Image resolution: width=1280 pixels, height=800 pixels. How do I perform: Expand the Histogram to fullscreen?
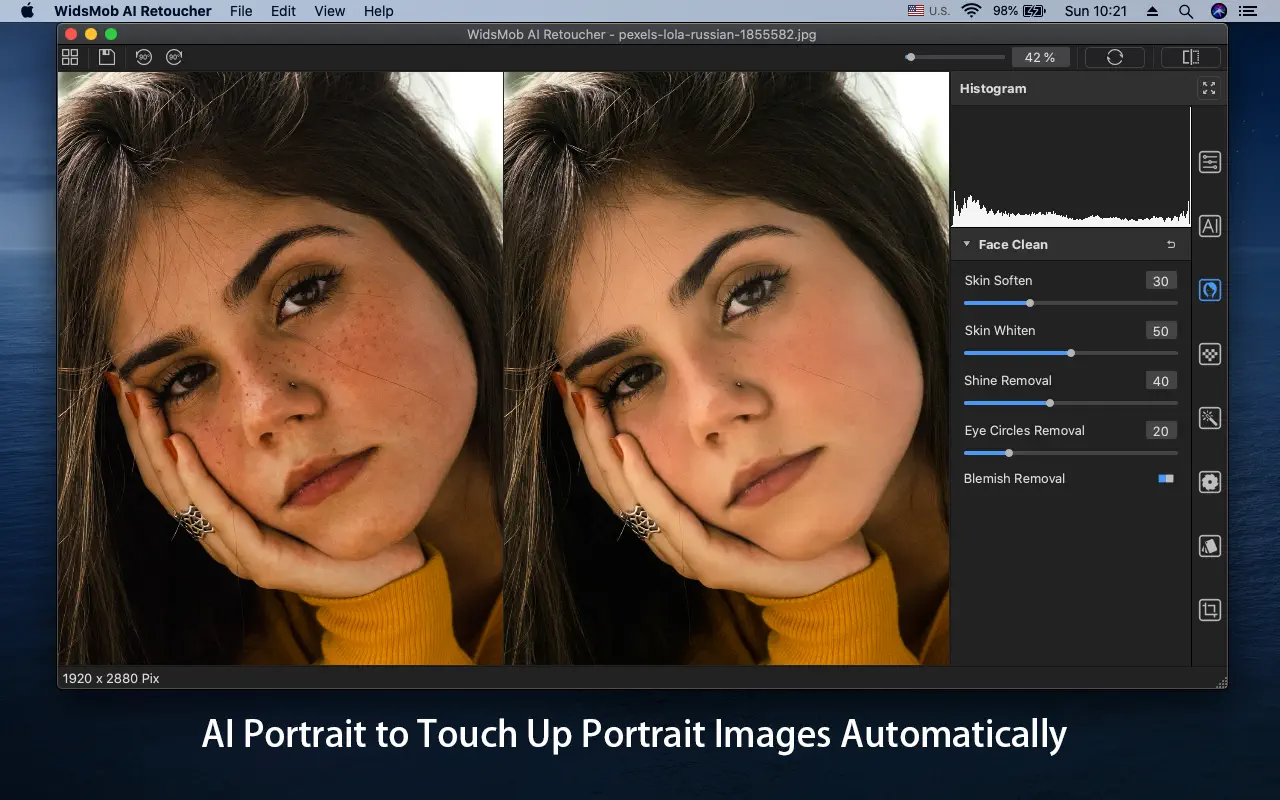tap(1209, 88)
